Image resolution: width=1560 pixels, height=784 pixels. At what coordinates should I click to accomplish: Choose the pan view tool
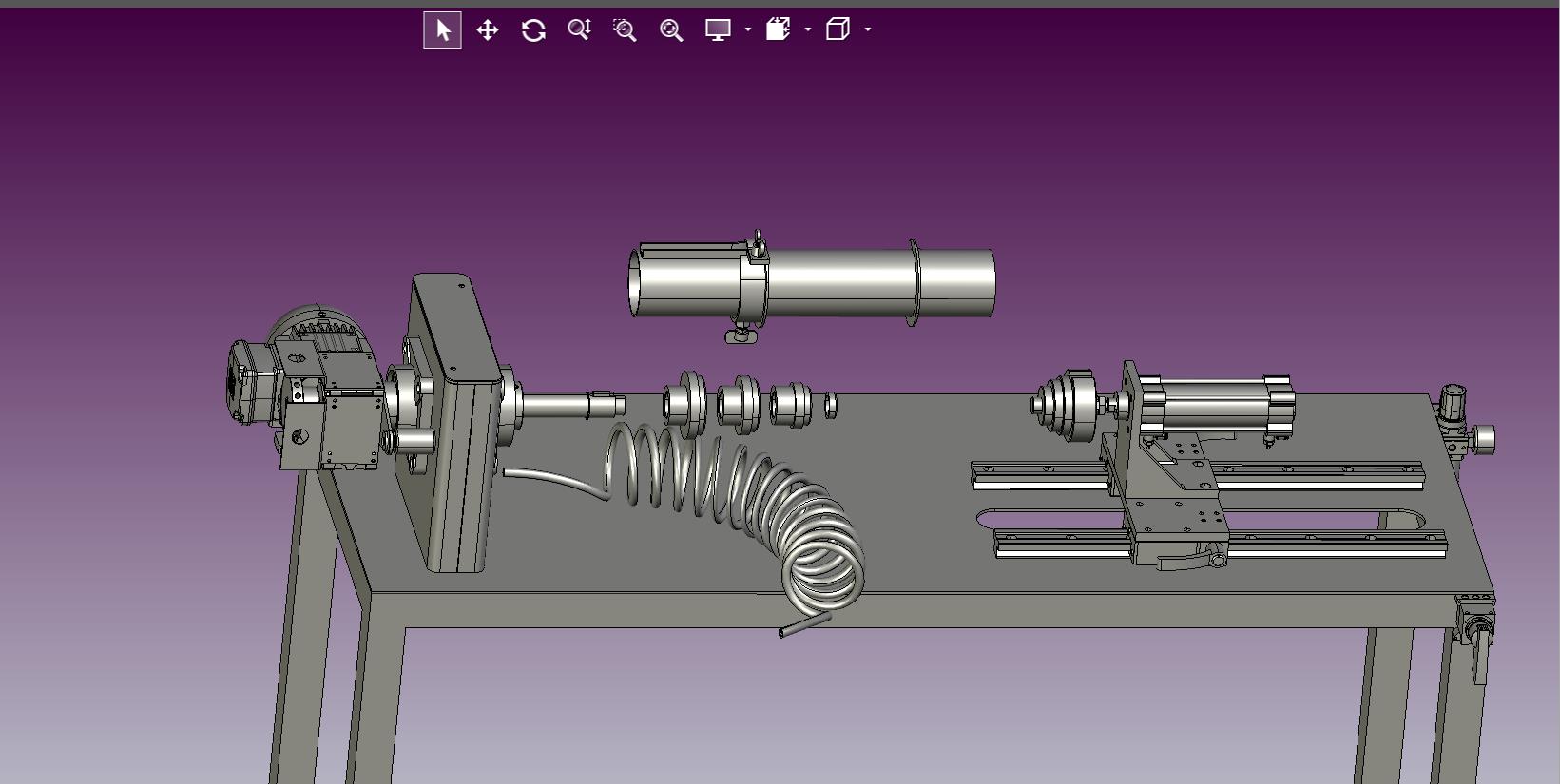tap(488, 30)
